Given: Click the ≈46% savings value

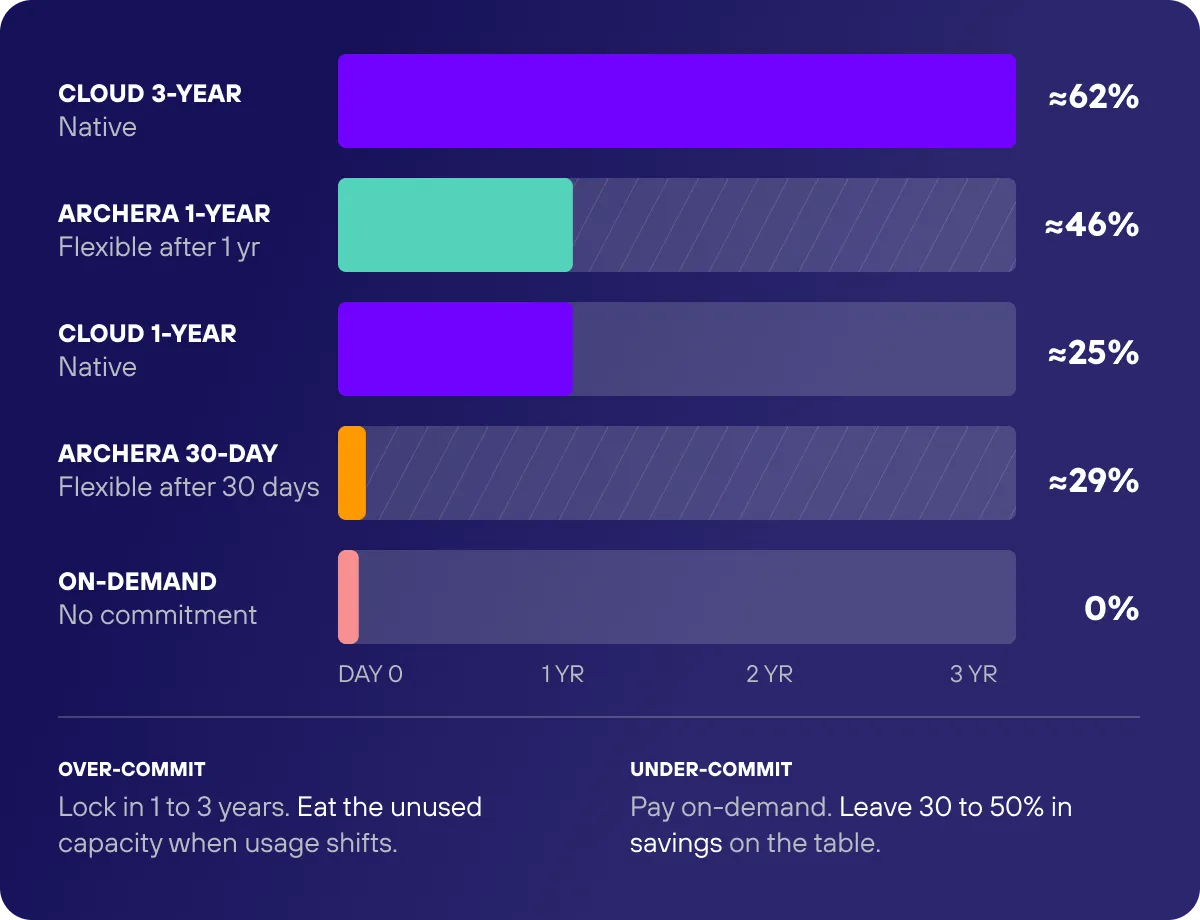Looking at the screenshot, I should [1092, 226].
